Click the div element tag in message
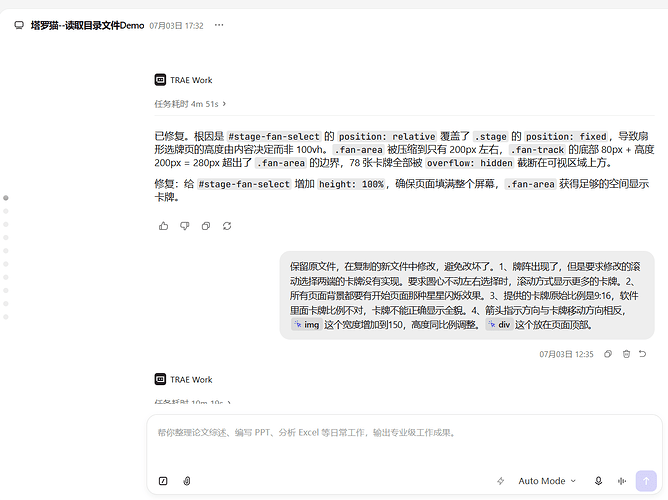 tap(499, 325)
